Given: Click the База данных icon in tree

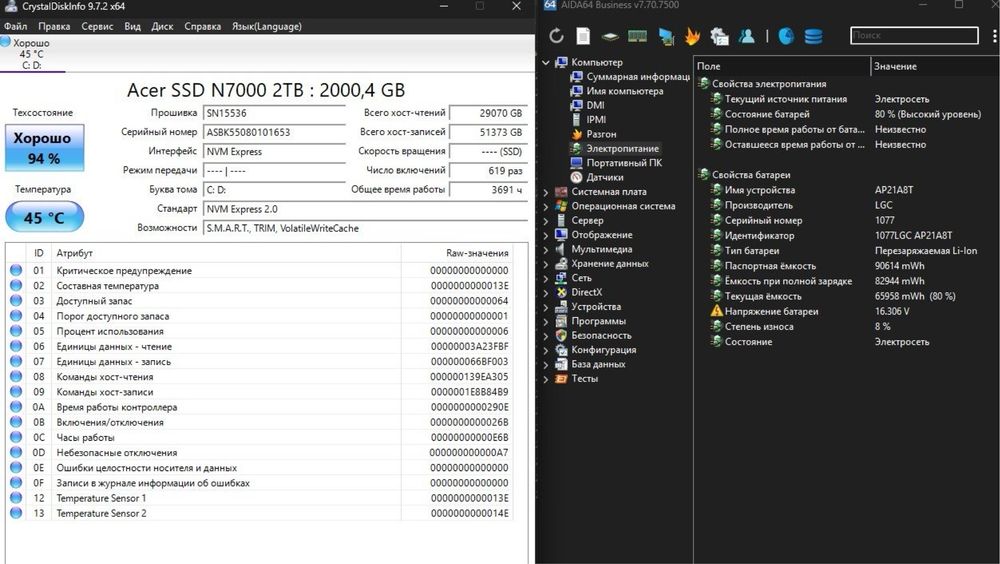Looking at the screenshot, I should click(561, 364).
